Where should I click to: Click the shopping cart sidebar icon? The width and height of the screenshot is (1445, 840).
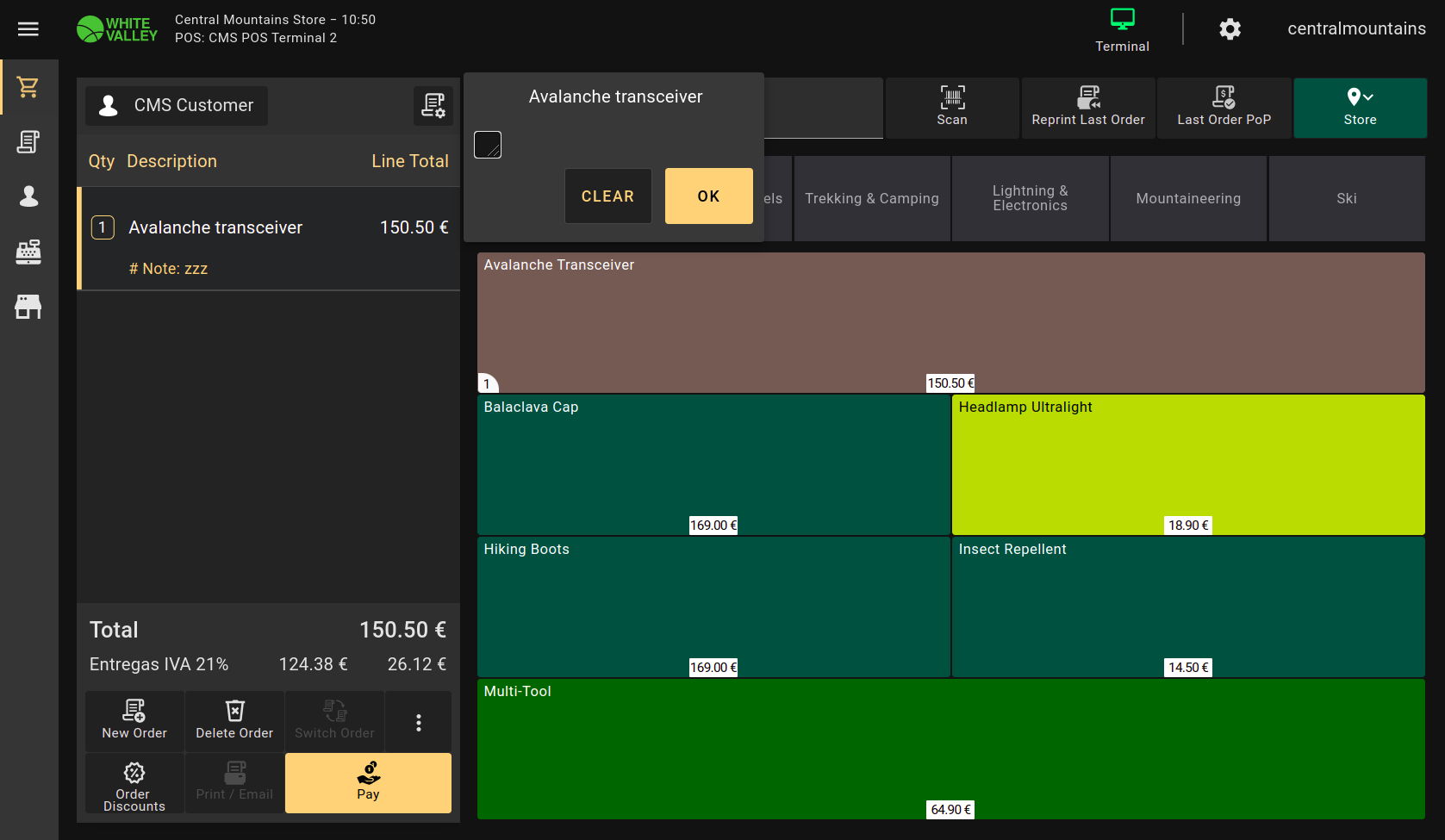point(28,87)
